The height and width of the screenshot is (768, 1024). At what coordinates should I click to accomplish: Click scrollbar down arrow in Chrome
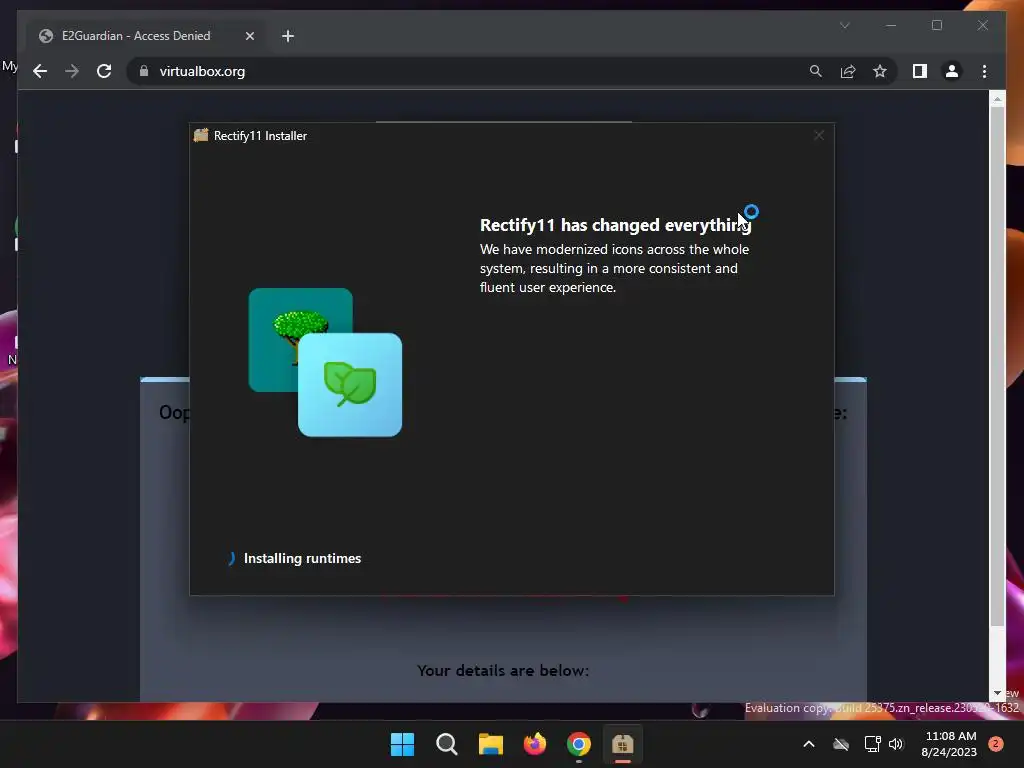pos(997,694)
